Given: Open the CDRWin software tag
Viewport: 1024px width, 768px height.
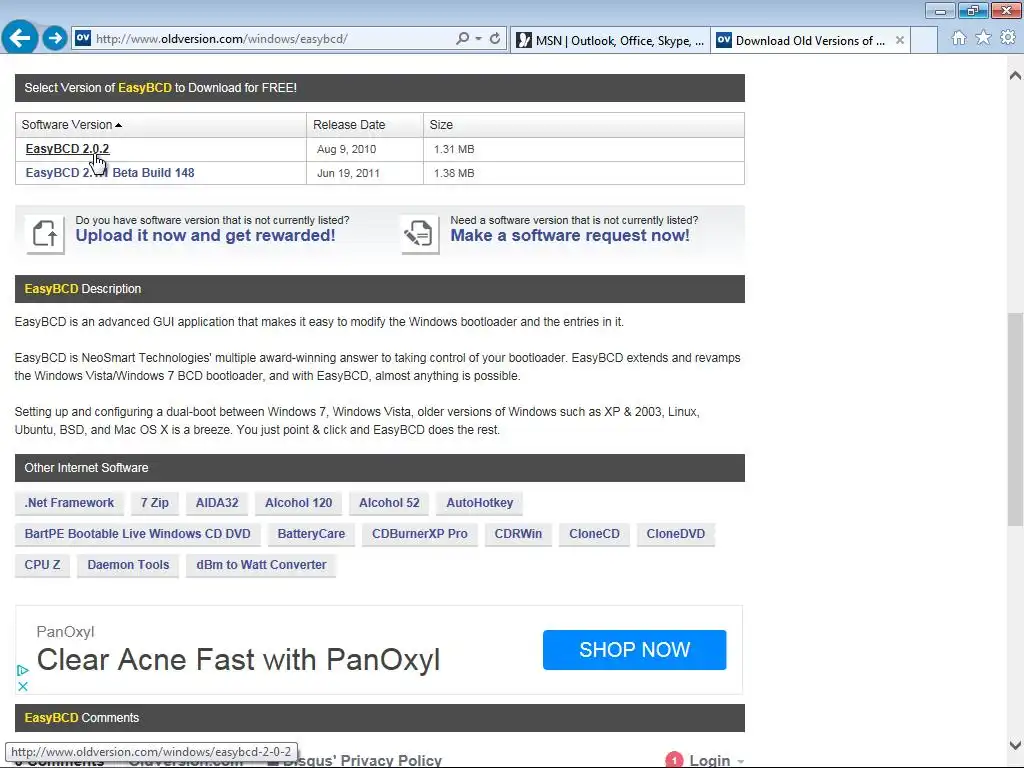Looking at the screenshot, I should [x=518, y=534].
